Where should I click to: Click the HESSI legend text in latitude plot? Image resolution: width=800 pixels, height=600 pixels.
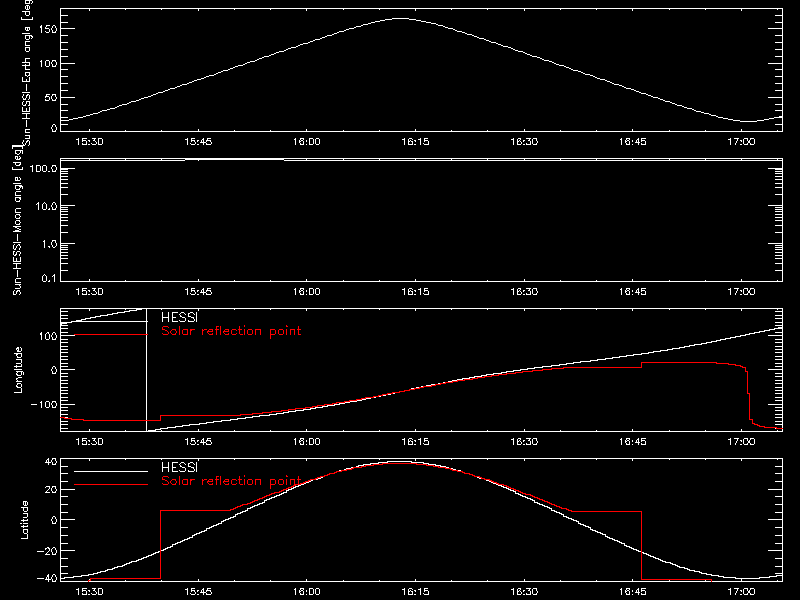click(x=179, y=467)
